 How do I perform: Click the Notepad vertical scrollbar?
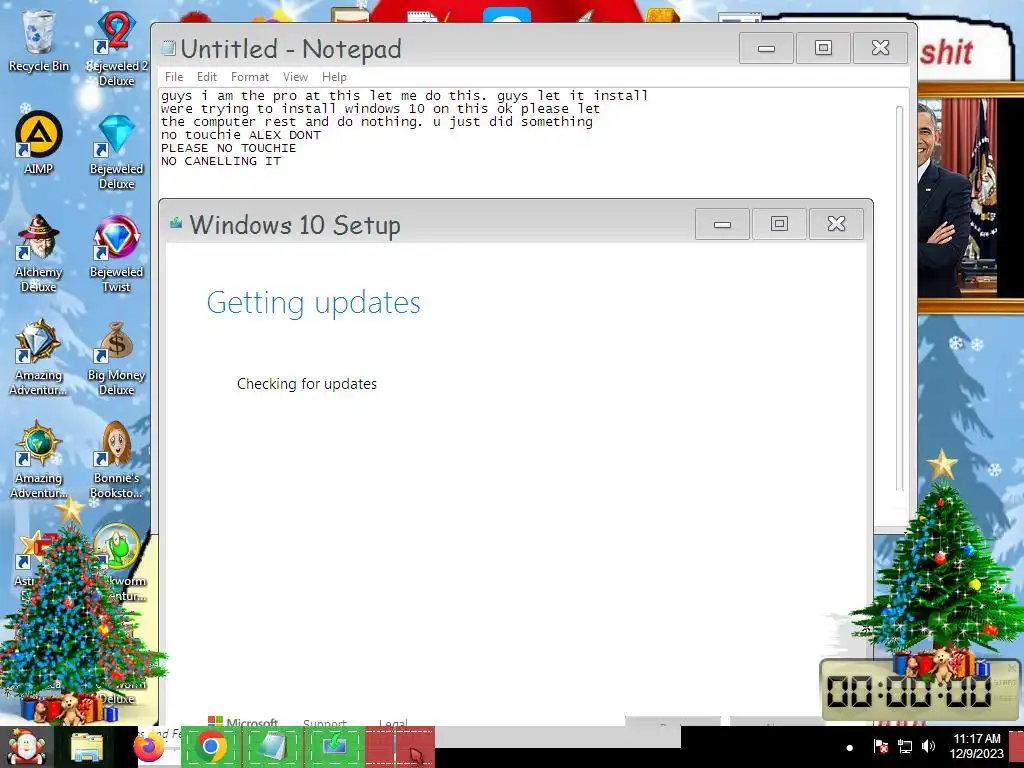point(899,299)
